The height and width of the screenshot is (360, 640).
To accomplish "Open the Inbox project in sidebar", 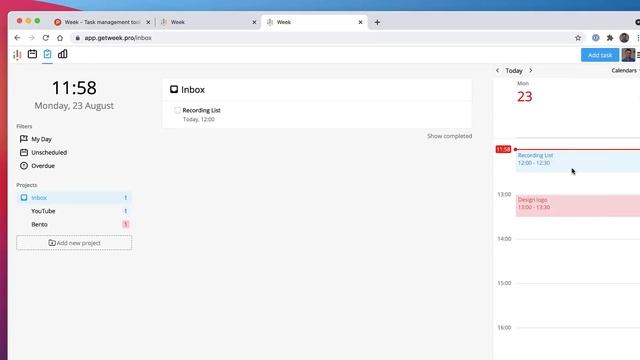I will tap(74, 198).
